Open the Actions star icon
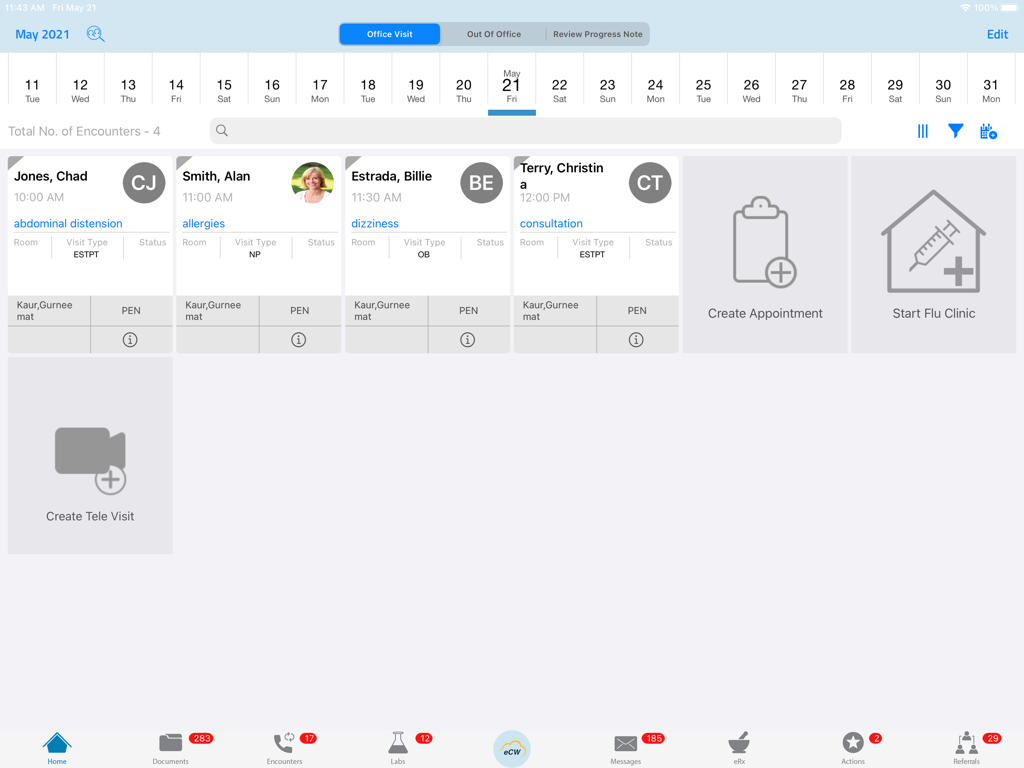This screenshot has width=1024, height=768. pos(853,744)
